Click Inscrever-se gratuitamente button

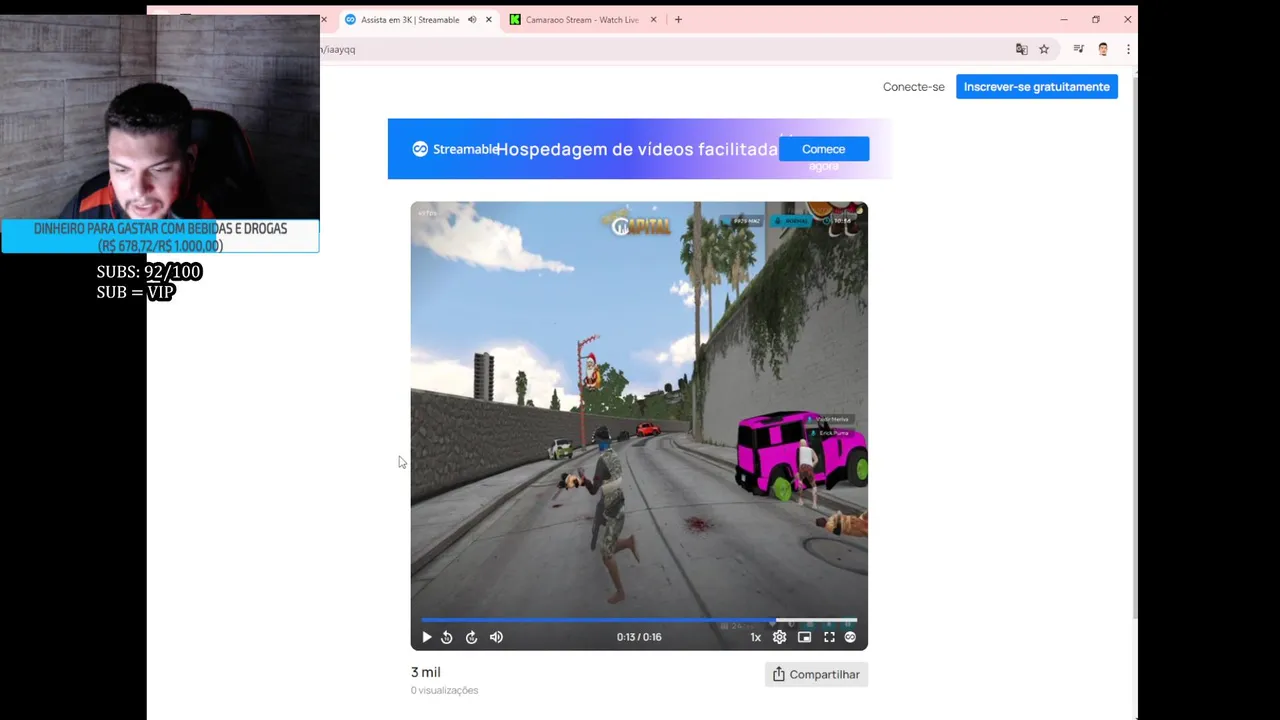coord(1037,87)
